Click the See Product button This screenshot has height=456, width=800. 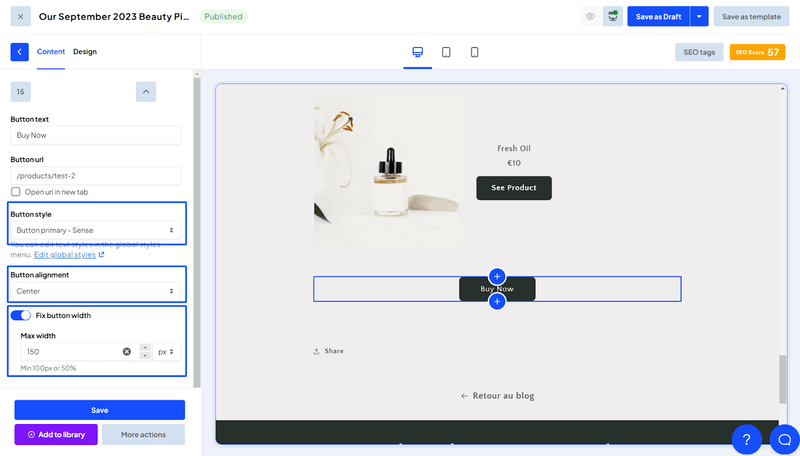pyautogui.click(x=514, y=188)
